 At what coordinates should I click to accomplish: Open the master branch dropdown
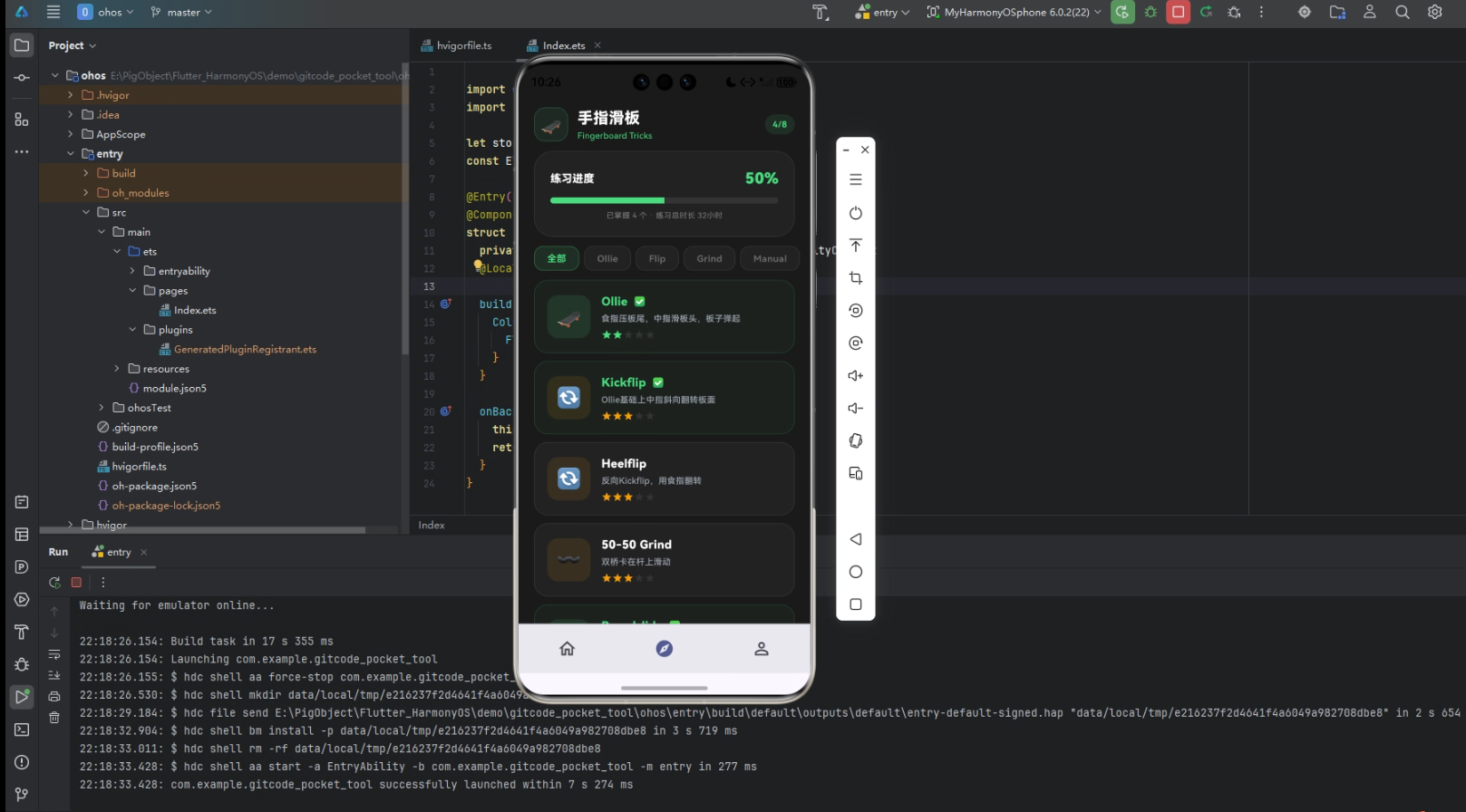click(x=181, y=12)
